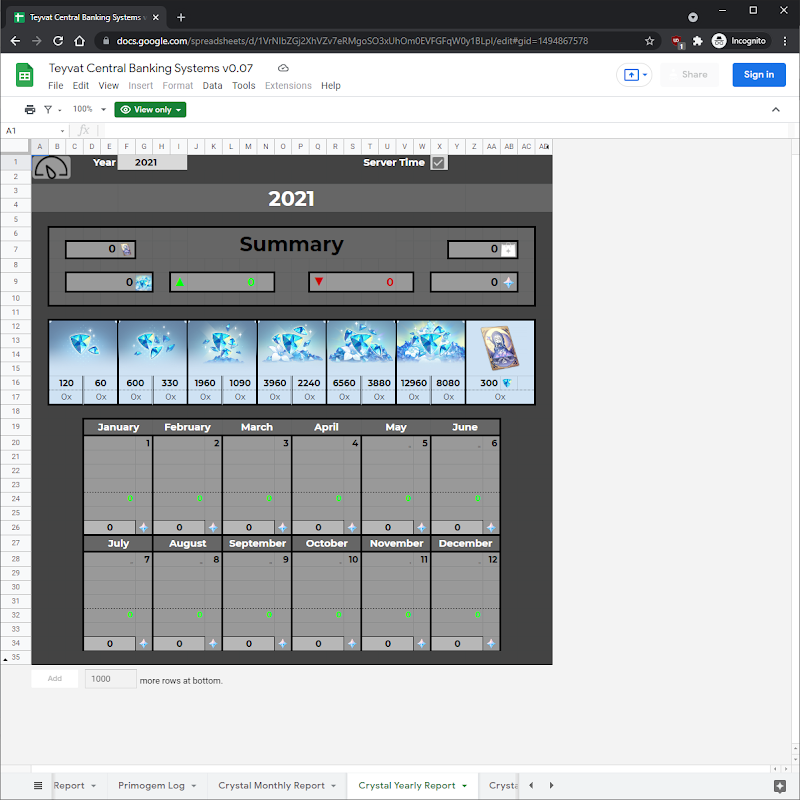This screenshot has width=800, height=800.
Task: Select row header 16
Action: pyautogui.click(x=16, y=383)
